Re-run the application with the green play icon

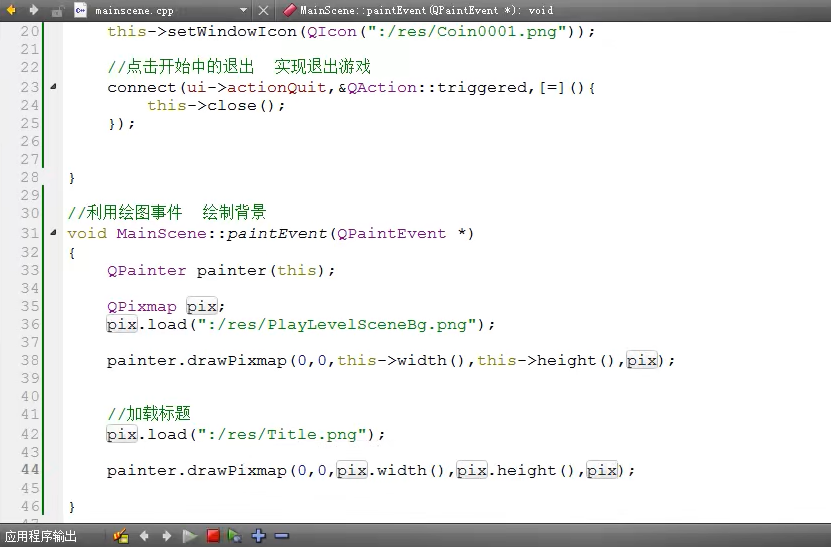[189, 536]
